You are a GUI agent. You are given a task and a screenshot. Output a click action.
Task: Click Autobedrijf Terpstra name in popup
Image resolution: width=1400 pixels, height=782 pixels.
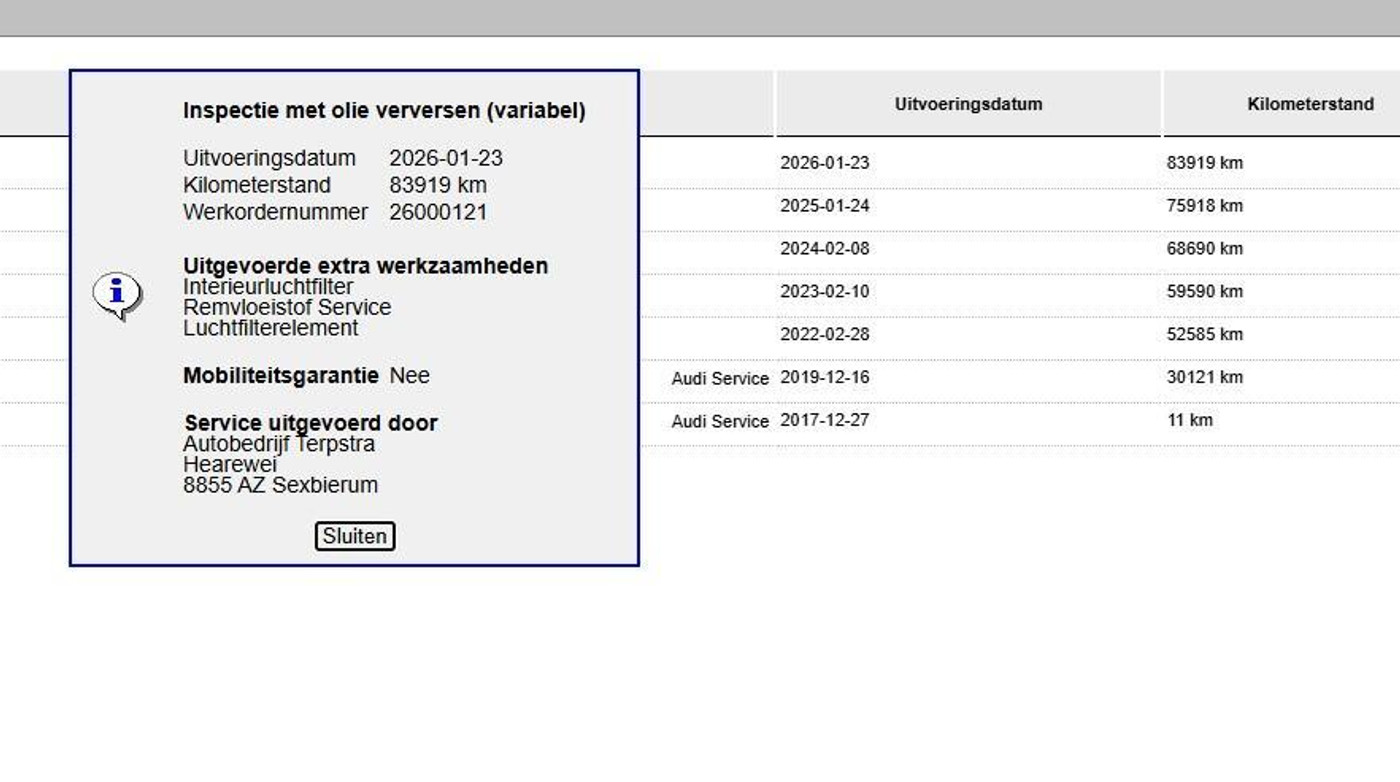(x=279, y=444)
